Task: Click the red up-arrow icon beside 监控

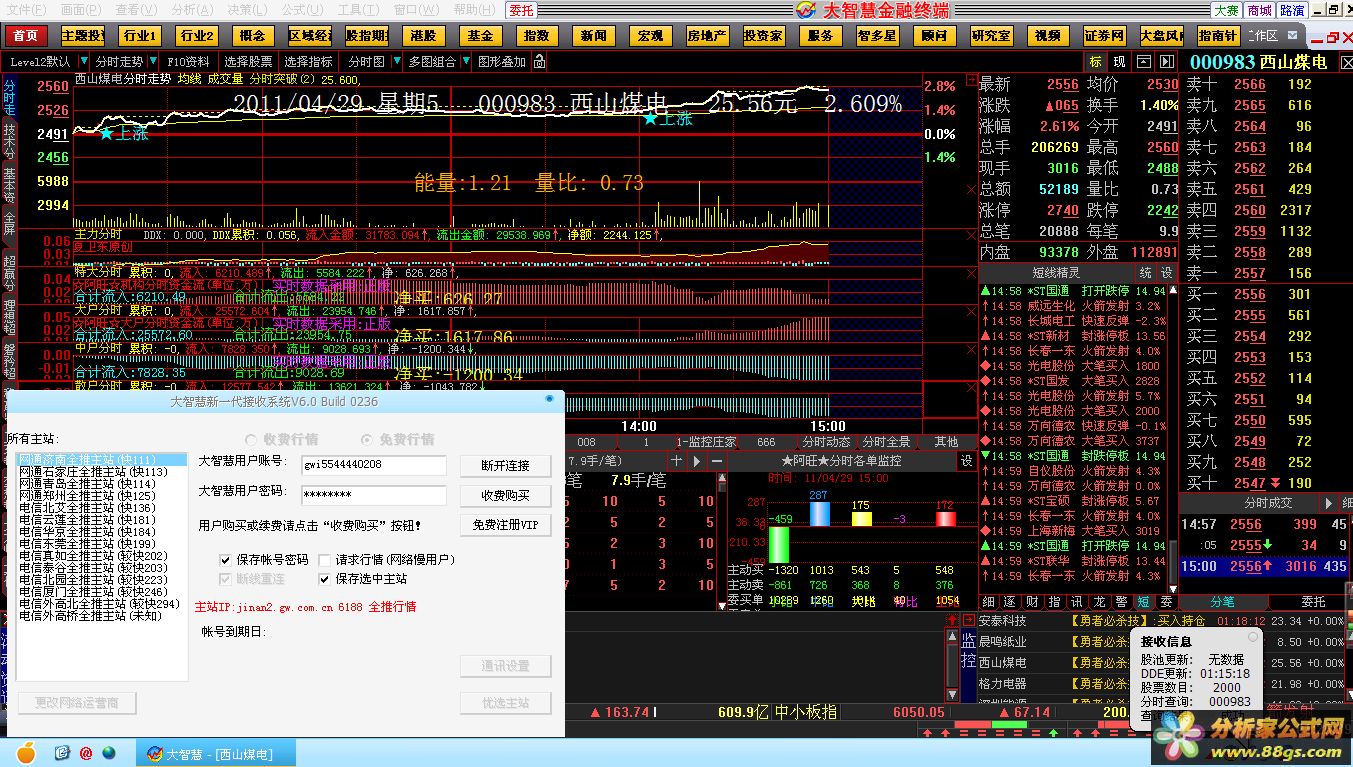Action: 953,621
